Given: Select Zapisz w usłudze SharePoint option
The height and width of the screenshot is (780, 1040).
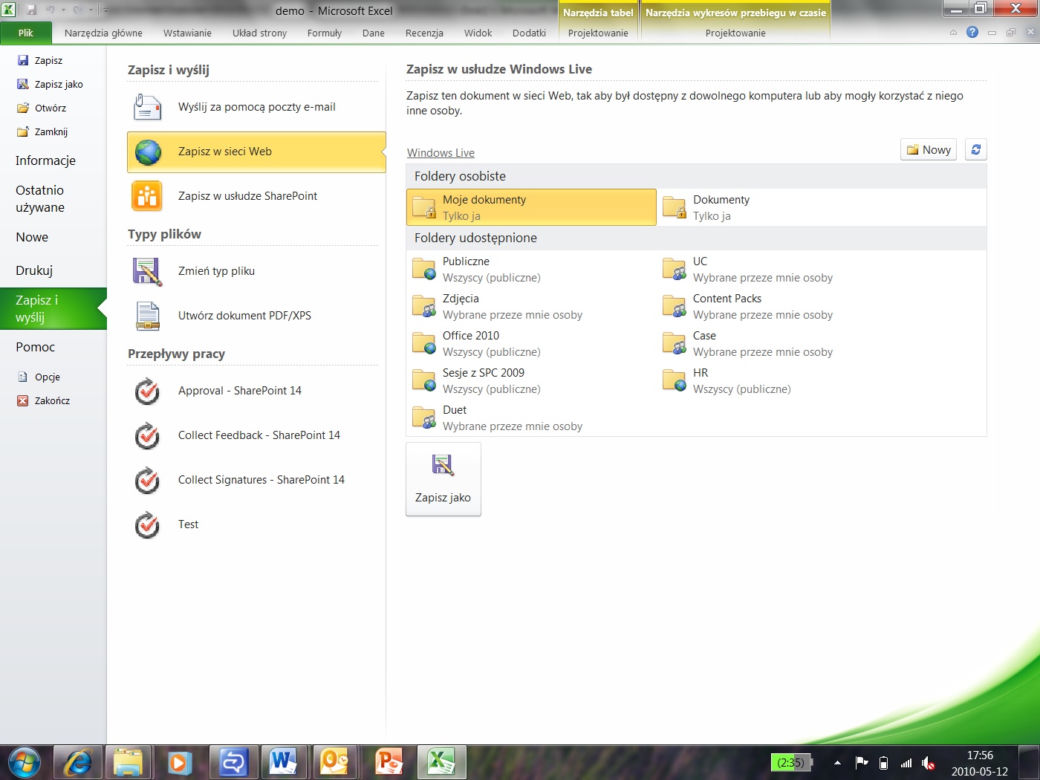Looking at the screenshot, I should [x=256, y=196].
